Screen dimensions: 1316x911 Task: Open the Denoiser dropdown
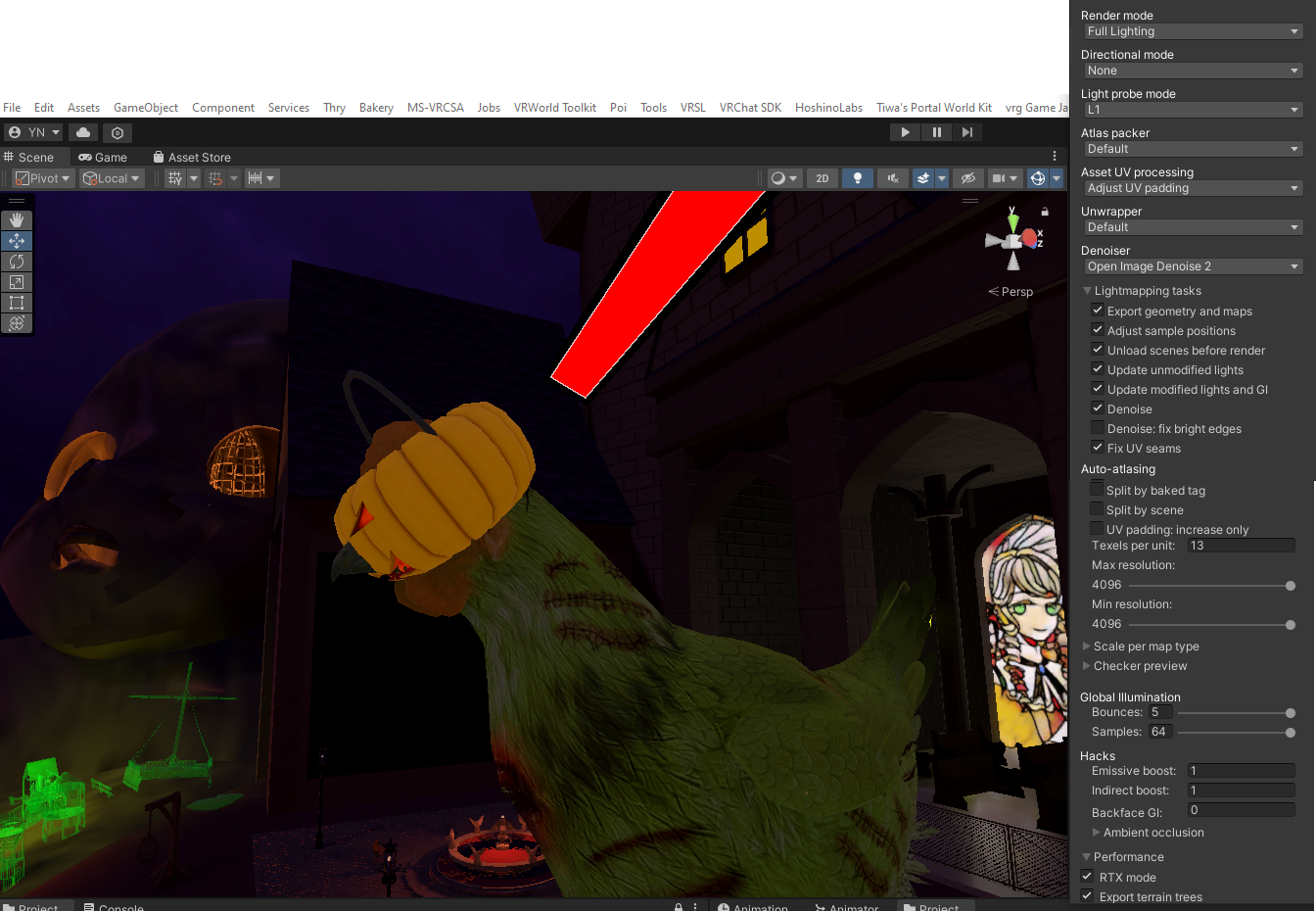pyautogui.click(x=1194, y=266)
